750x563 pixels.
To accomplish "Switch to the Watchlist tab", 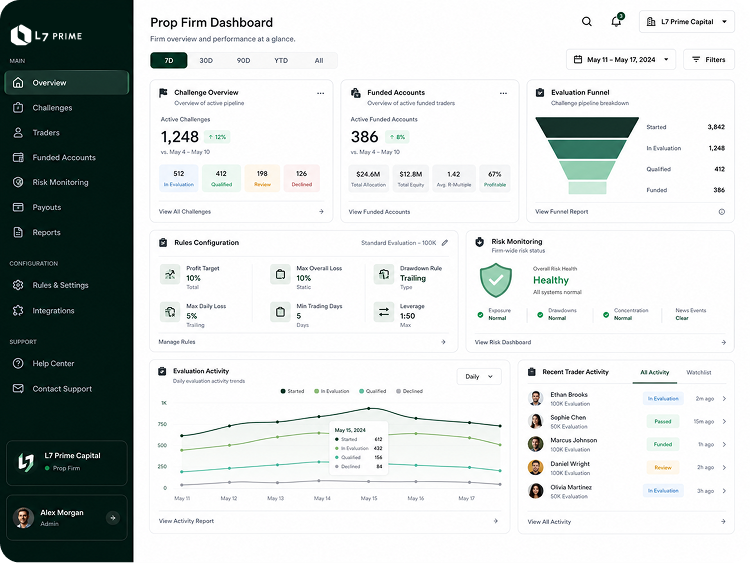I will (699, 372).
